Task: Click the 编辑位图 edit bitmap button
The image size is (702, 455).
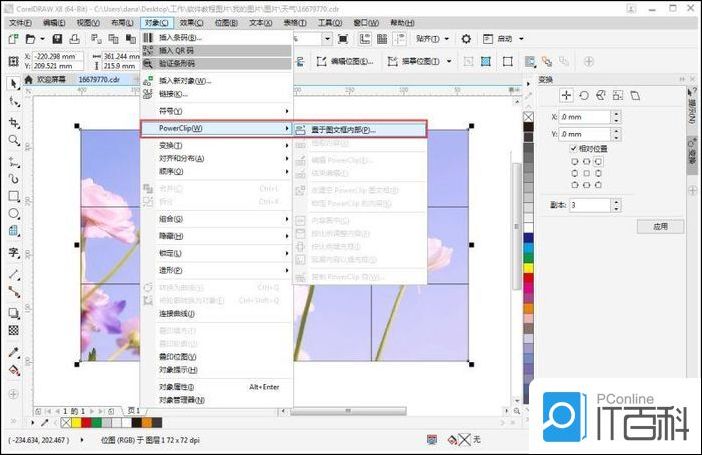Action: [x=345, y=61]
